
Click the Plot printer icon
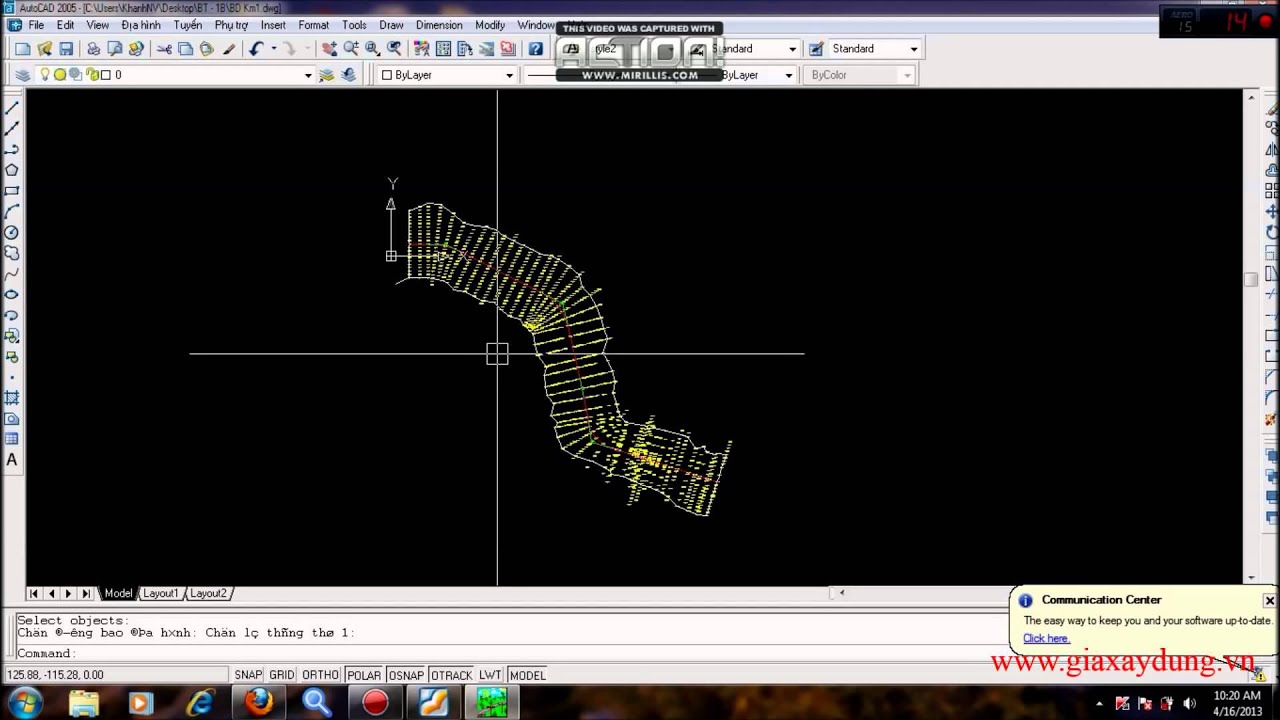click(93, 49)
